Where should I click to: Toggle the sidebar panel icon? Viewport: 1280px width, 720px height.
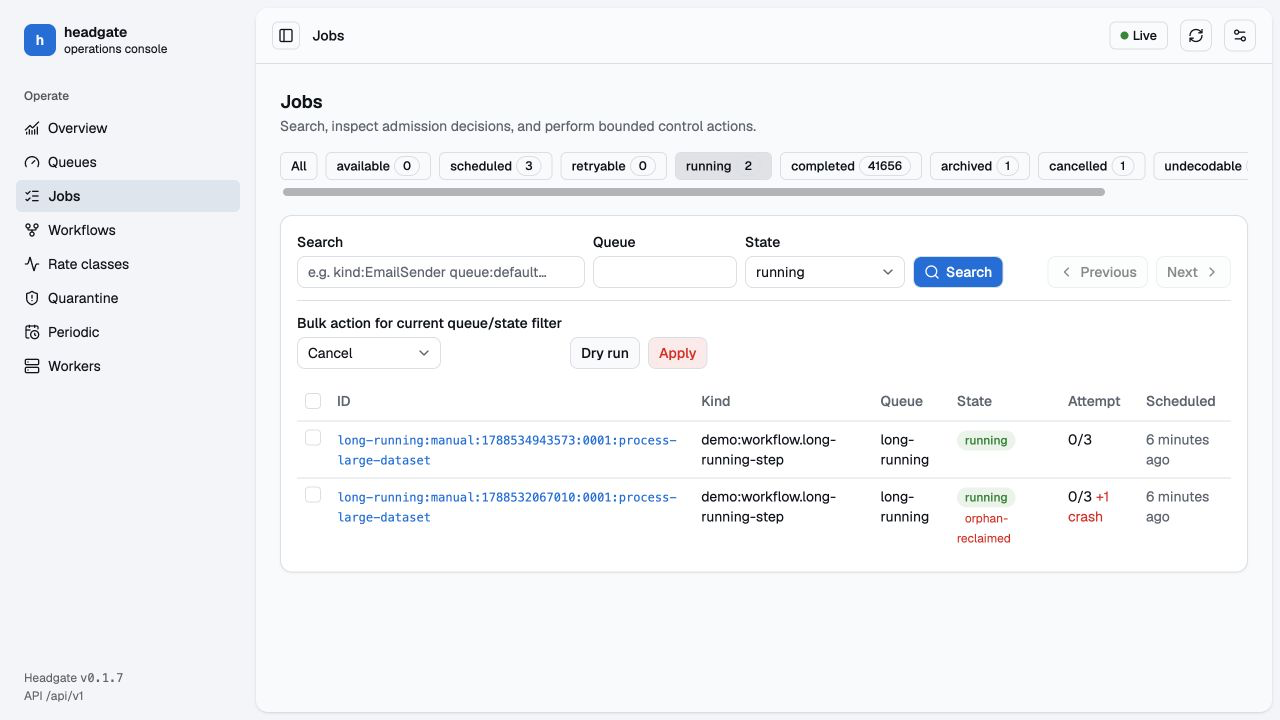[286, 36]
